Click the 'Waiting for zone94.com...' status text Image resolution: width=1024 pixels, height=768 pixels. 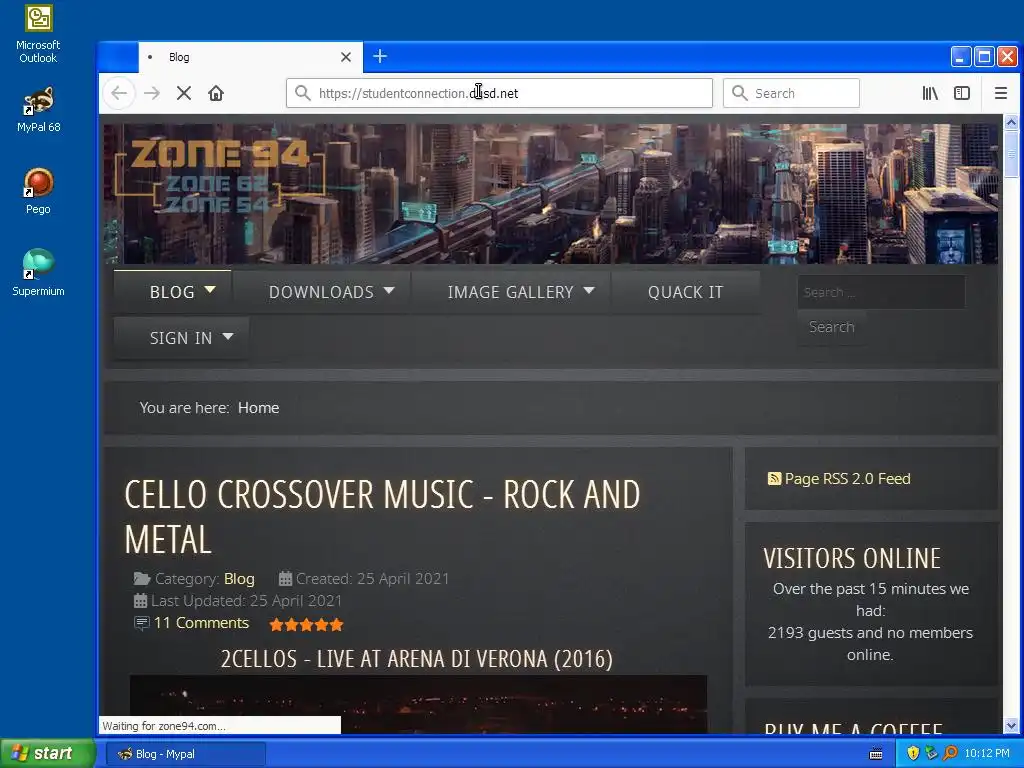pos(163,726)
